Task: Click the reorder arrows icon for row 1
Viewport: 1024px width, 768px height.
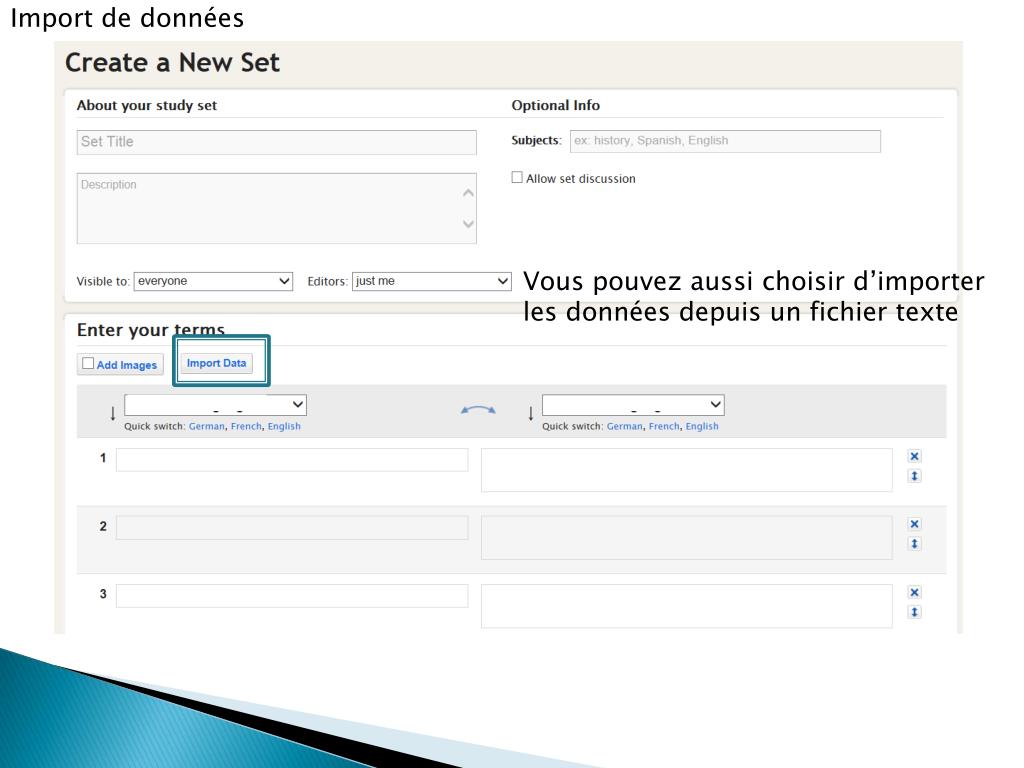Action: click(x=914, y=476)
